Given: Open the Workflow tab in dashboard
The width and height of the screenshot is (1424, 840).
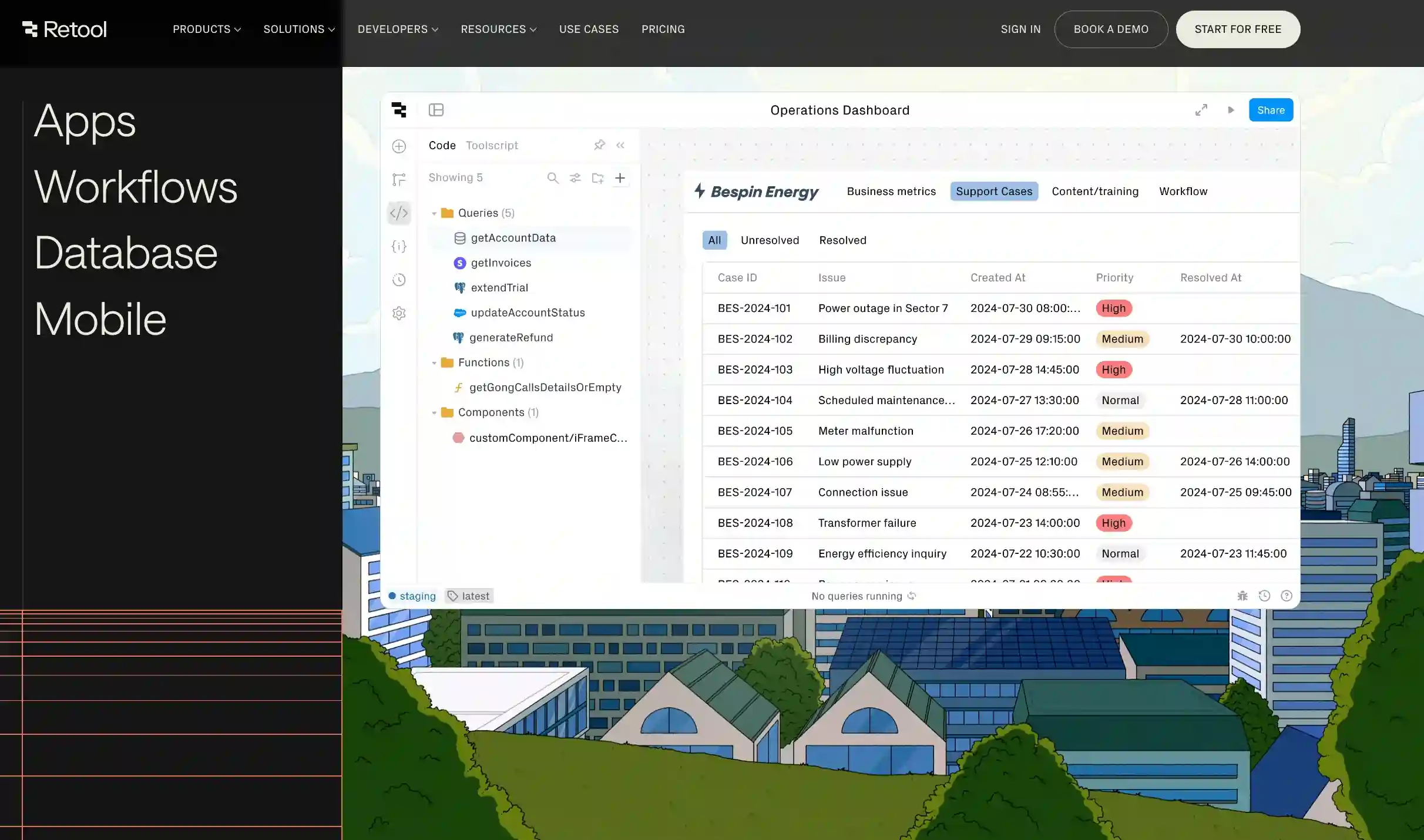Looking at the screenshot, I should (x=1183, y=191).
